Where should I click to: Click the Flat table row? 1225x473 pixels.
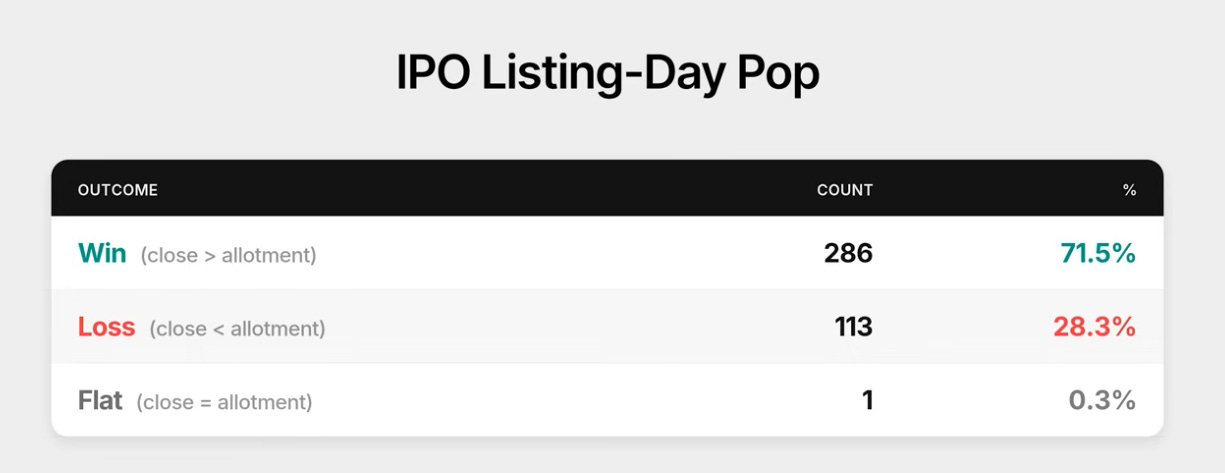click(608, 400)
